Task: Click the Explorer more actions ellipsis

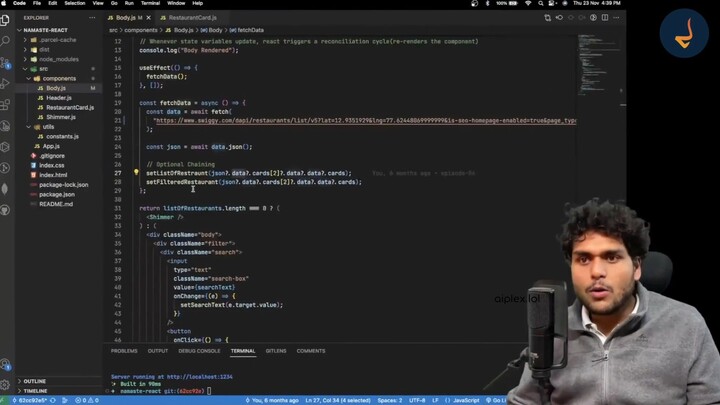Action: pyautogui.click(x=92, y=18)
